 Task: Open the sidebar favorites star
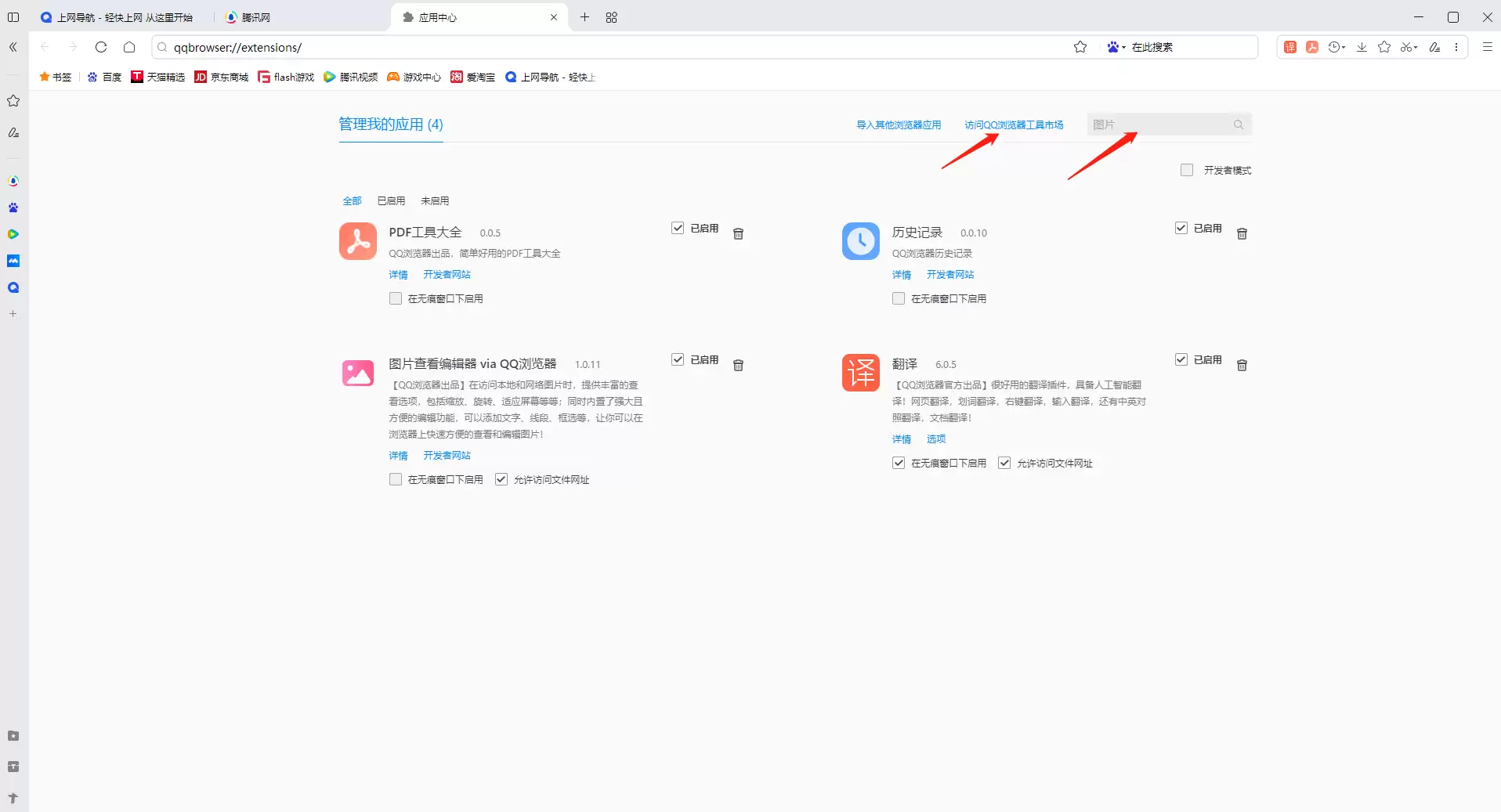point(13,101)
